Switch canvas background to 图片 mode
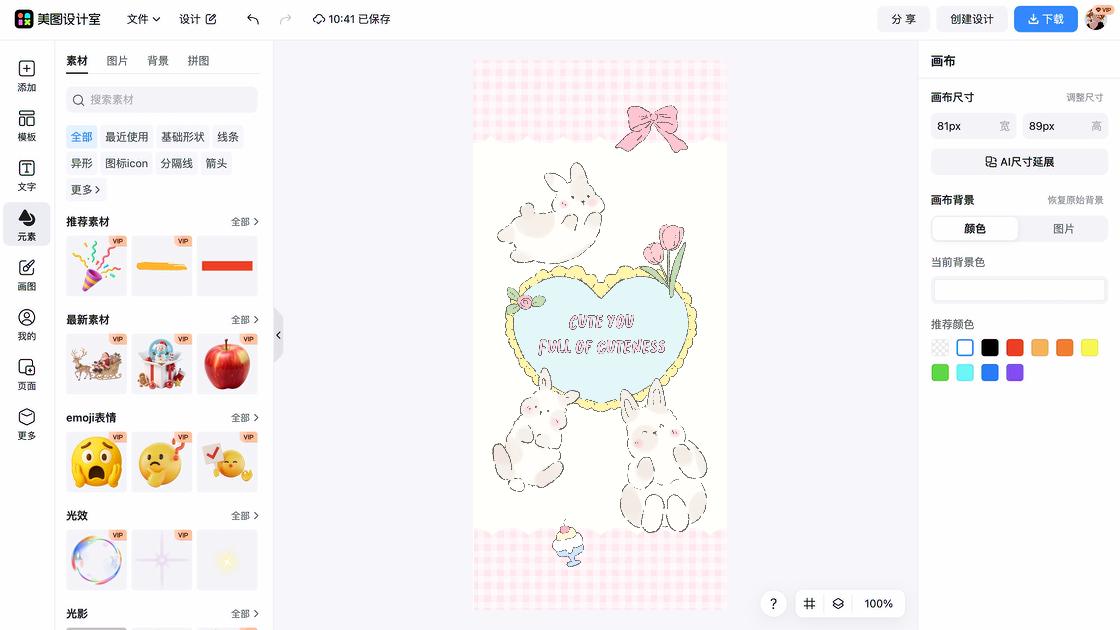Viewport: 1120px width, 630px height. click(x=1064, y=229)
